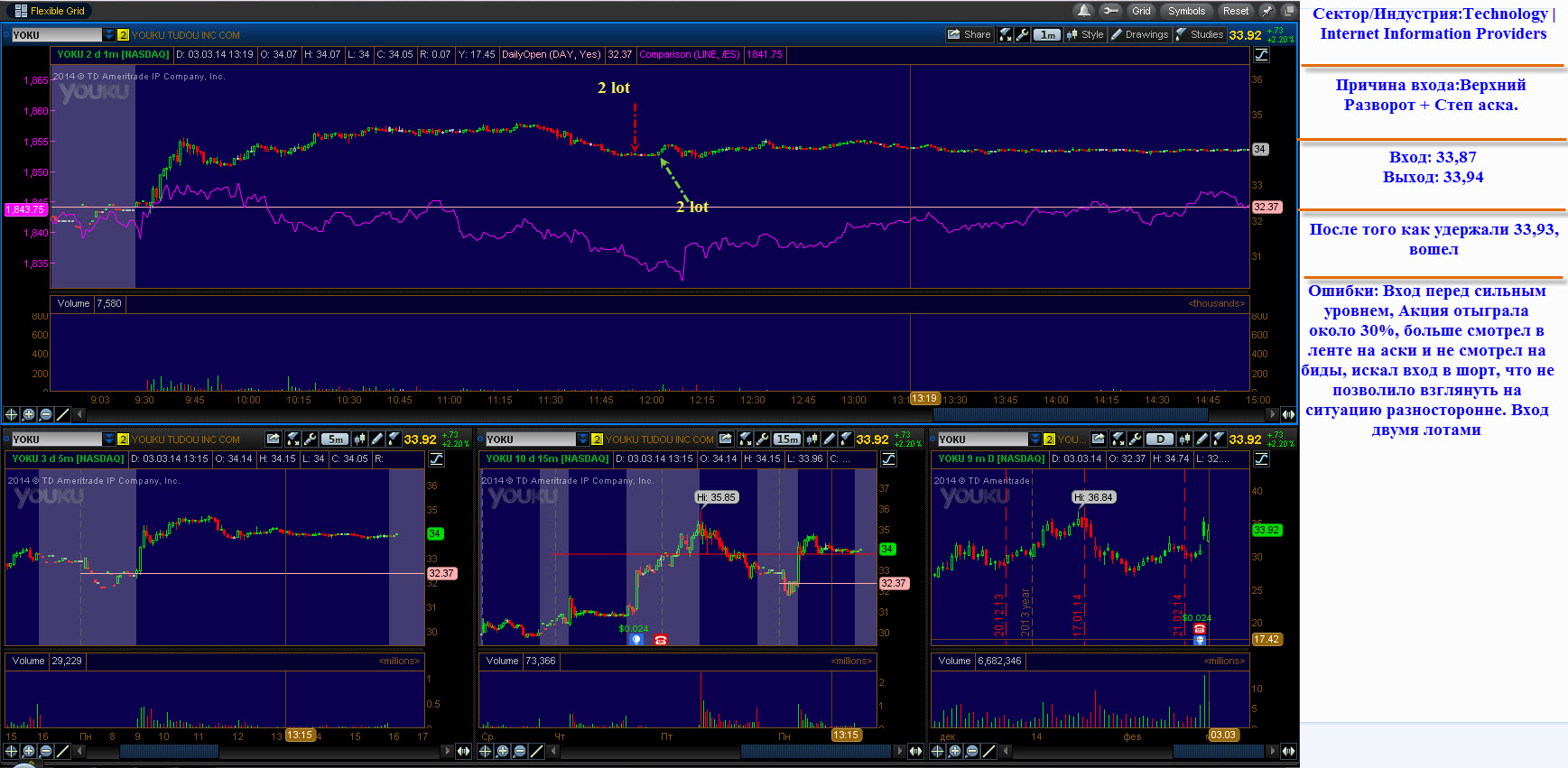Share the 1-minute YOKU chart
Screen dimensions: 1568x768
[x=969, y=34]
